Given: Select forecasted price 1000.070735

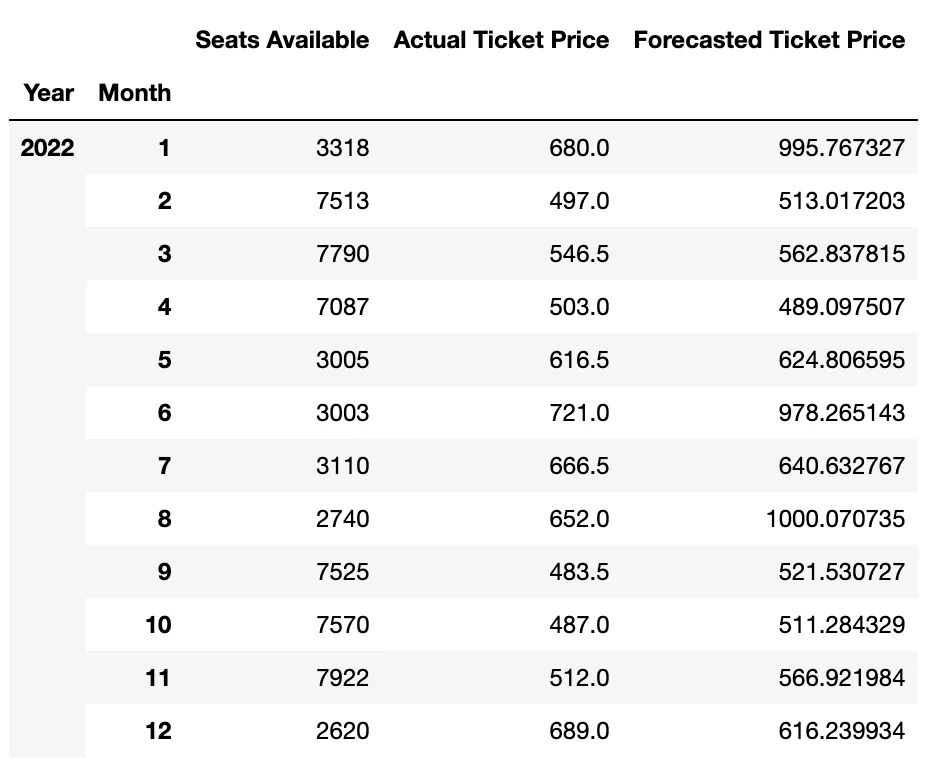Looking at the screenshot, I should (835, 519).
